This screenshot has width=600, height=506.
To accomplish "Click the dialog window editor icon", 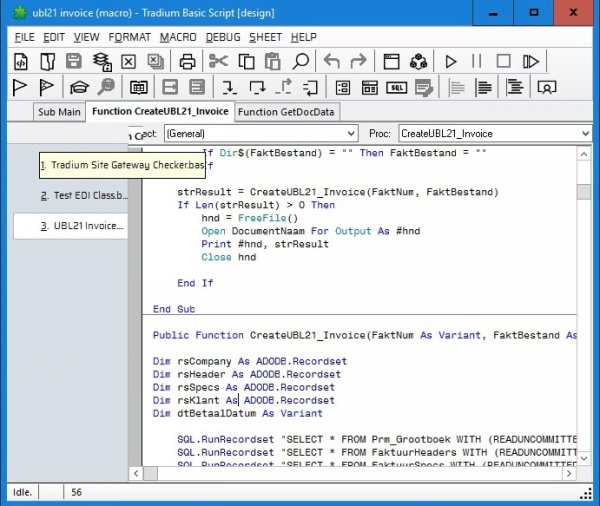I will pyautogui.click(x=391, y=62).
